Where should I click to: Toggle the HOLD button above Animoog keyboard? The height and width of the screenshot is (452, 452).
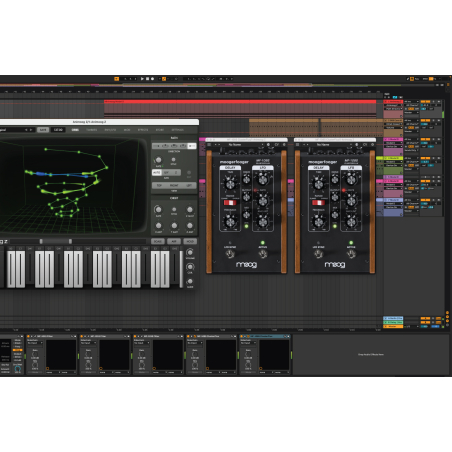tap(190, 241)
